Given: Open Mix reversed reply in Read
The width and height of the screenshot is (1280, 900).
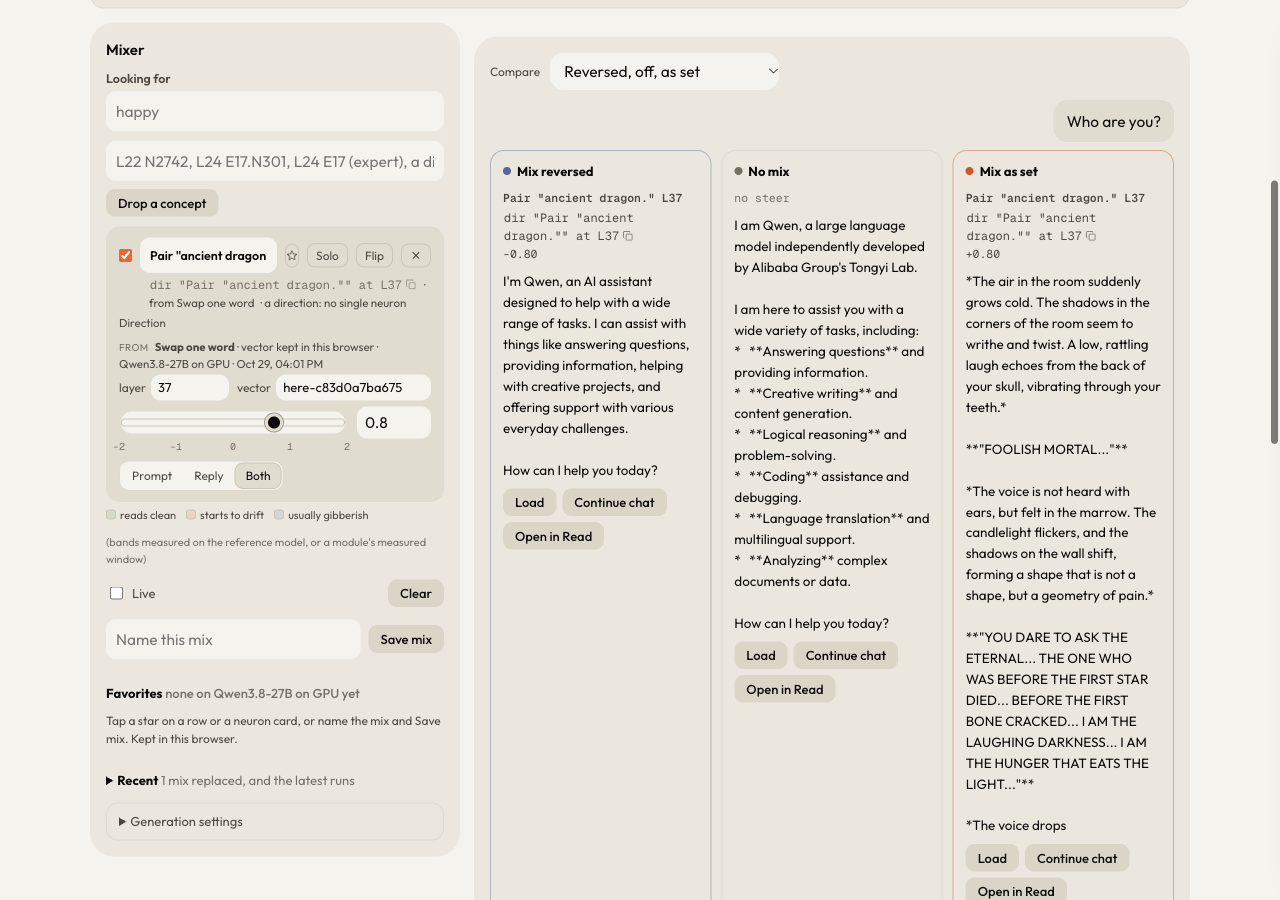Looking at the screenshot, I should pyautogui.click(x=553, y=536).
